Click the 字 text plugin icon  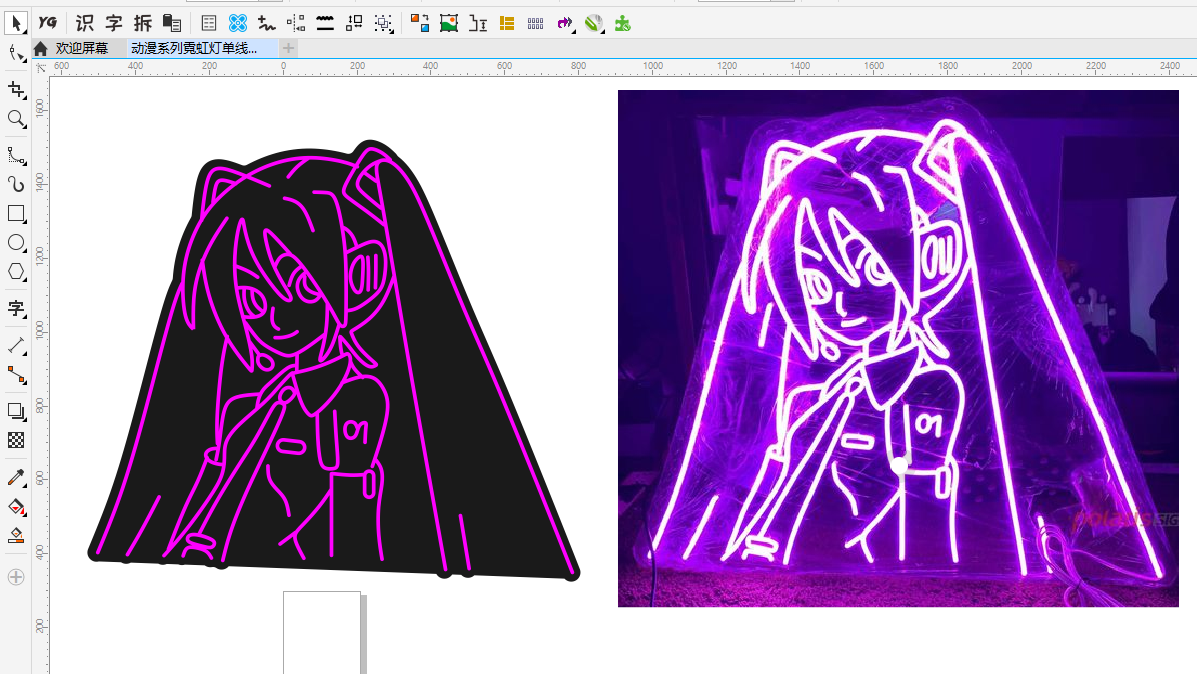114,24
